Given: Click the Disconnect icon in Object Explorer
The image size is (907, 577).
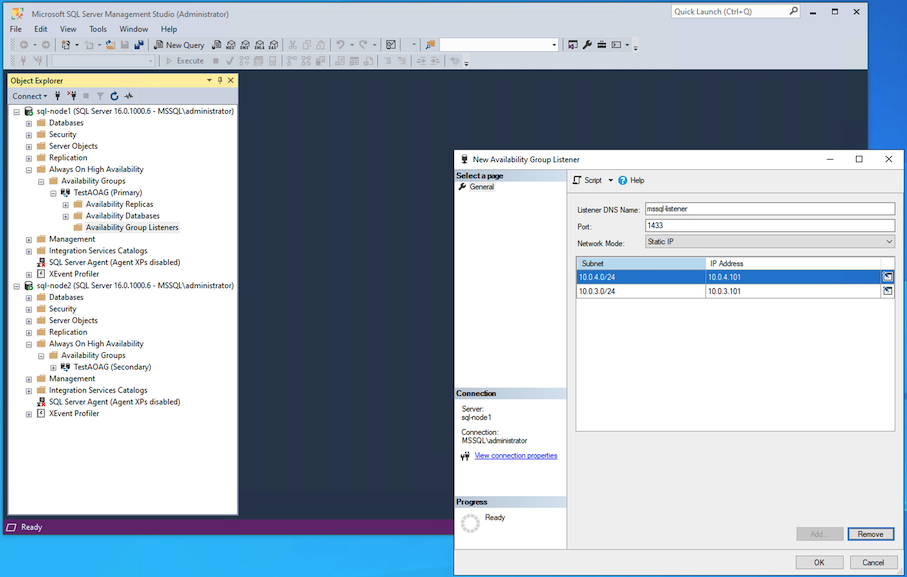Looking at the screenshot, I should (x=72, y=96).
